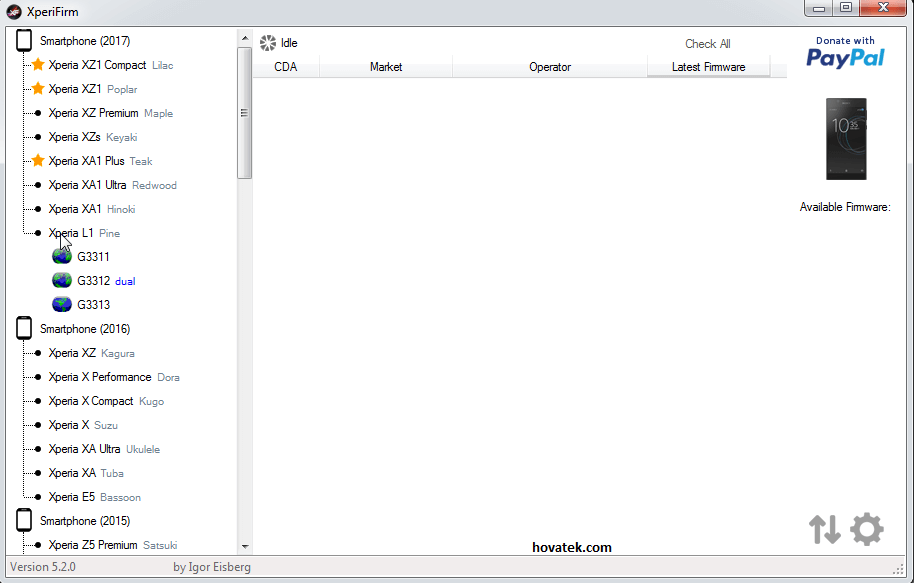The width and height of the screenshot is (914, 583).
Task: Click the globe icon beside G3312 dual
Action: [x=62, y=280]
